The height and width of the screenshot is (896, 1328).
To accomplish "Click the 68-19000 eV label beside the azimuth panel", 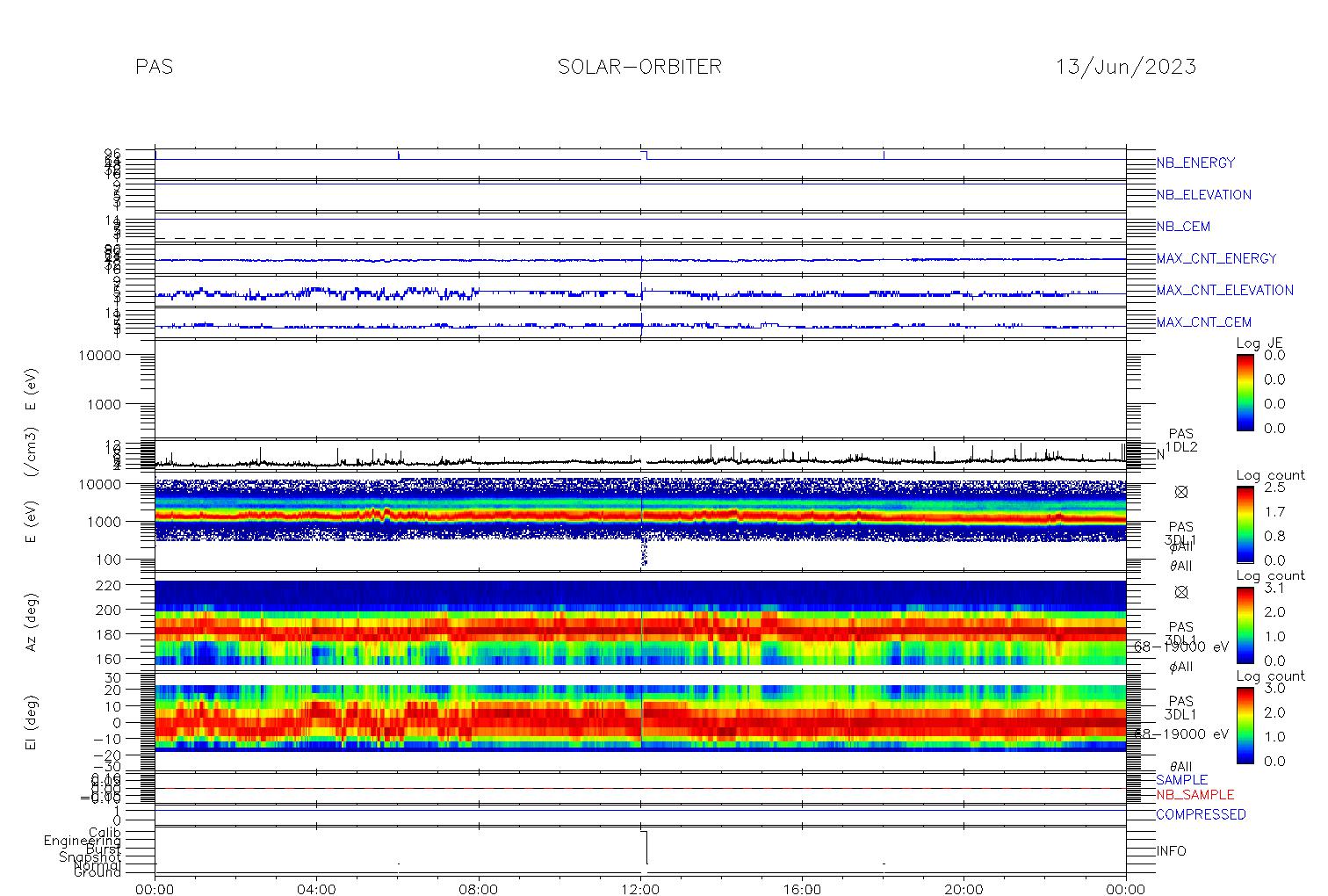I will (1181, 647).
